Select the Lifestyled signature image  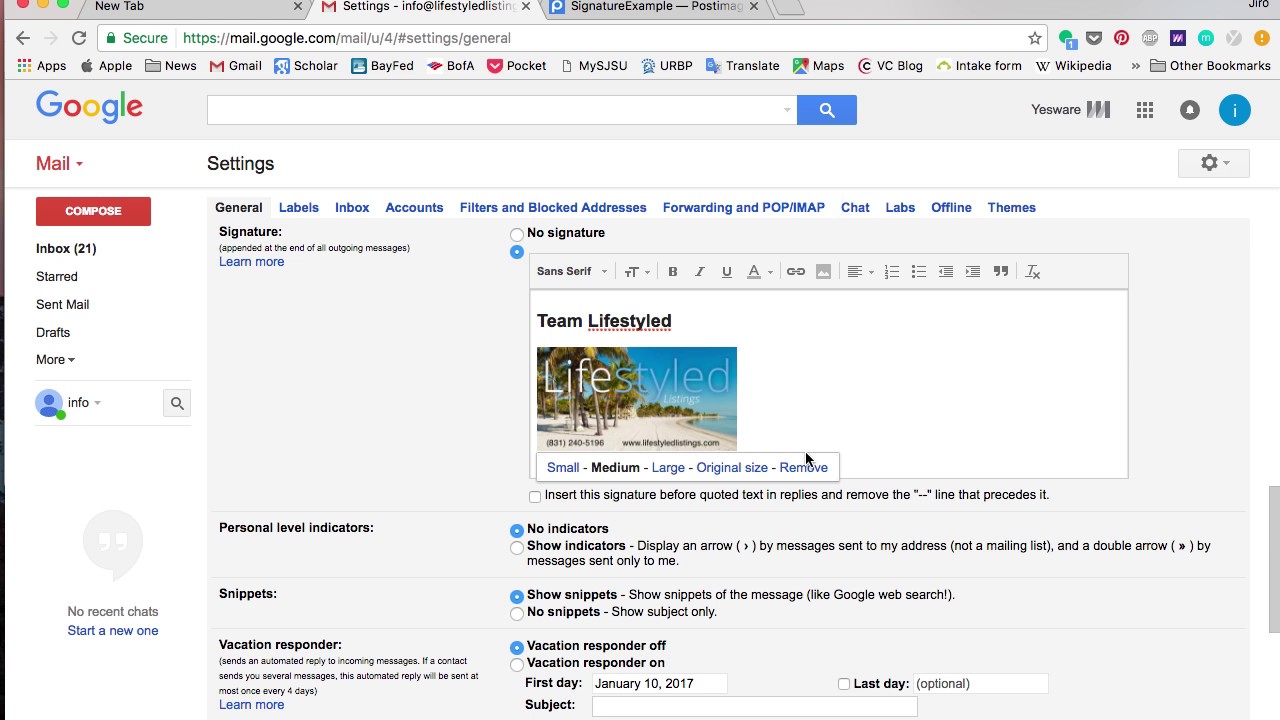[637, 399]
